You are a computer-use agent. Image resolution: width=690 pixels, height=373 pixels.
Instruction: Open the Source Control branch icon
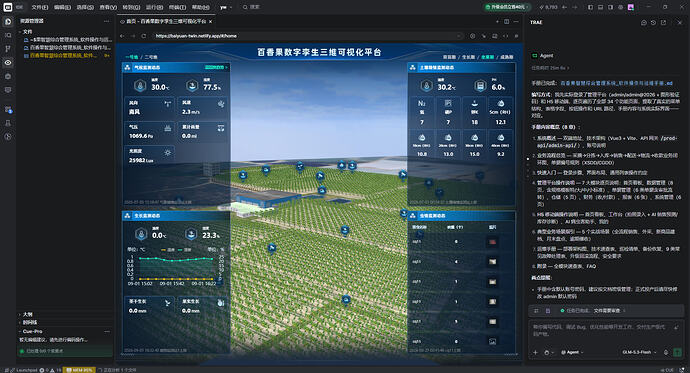pos(7,49)
